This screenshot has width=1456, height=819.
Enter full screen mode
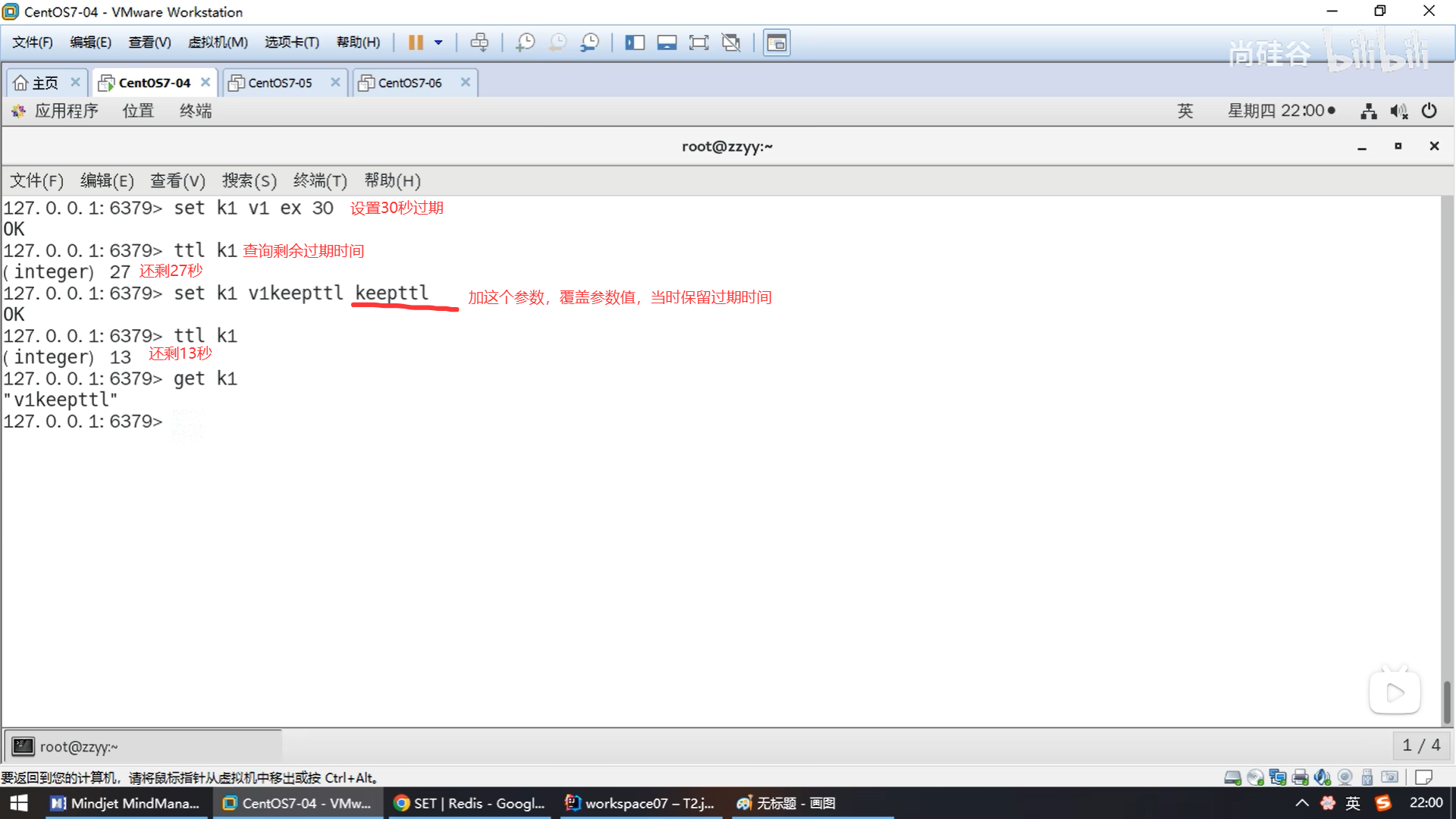pos(698,42)
